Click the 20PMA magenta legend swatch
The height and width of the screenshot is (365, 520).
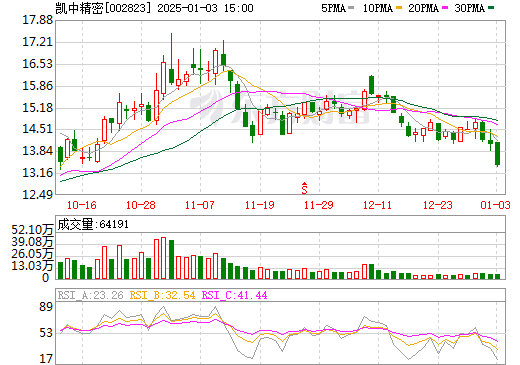(x=445, y=8)
